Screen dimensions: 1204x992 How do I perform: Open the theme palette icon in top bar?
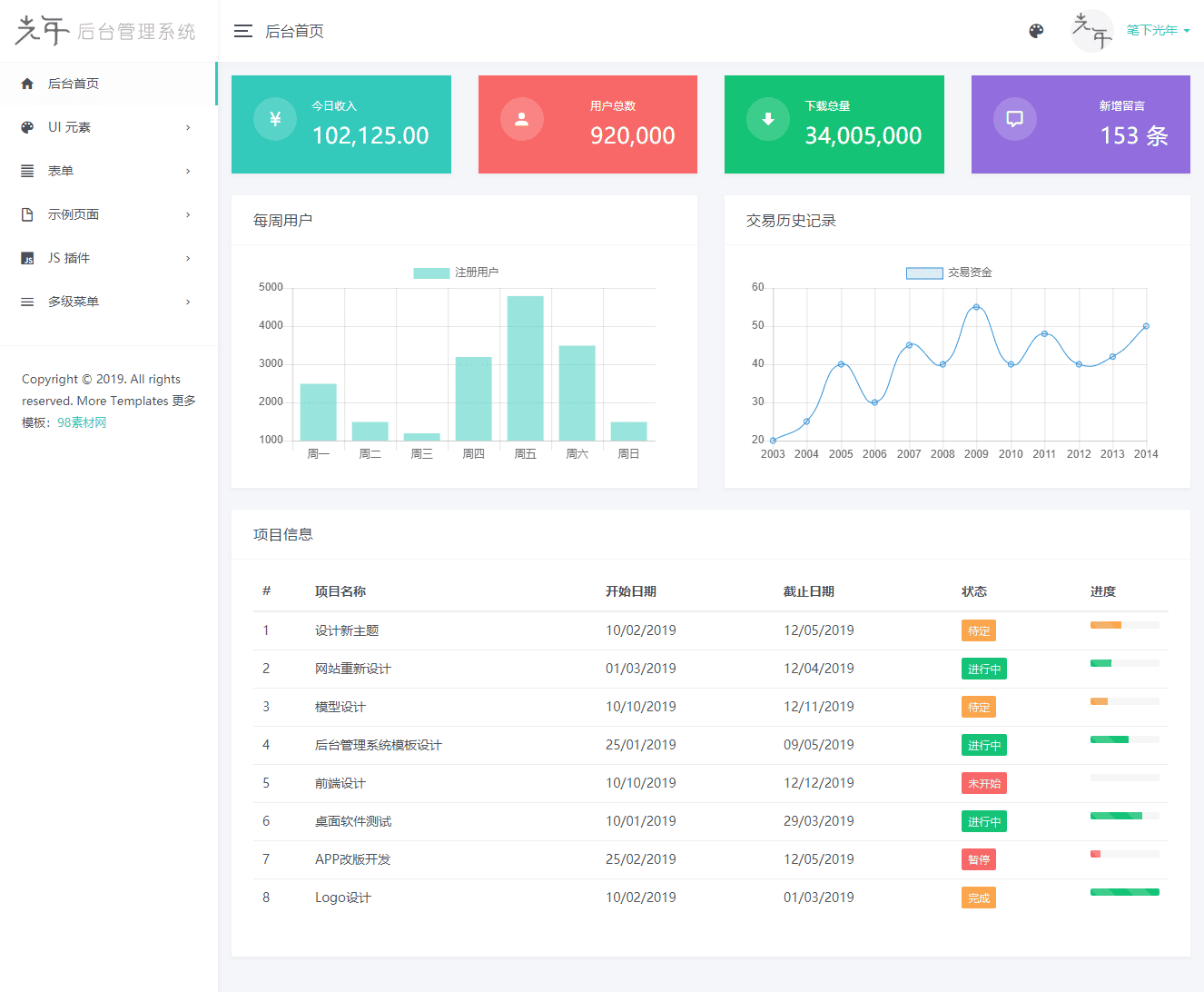[x=1036, y=30]
